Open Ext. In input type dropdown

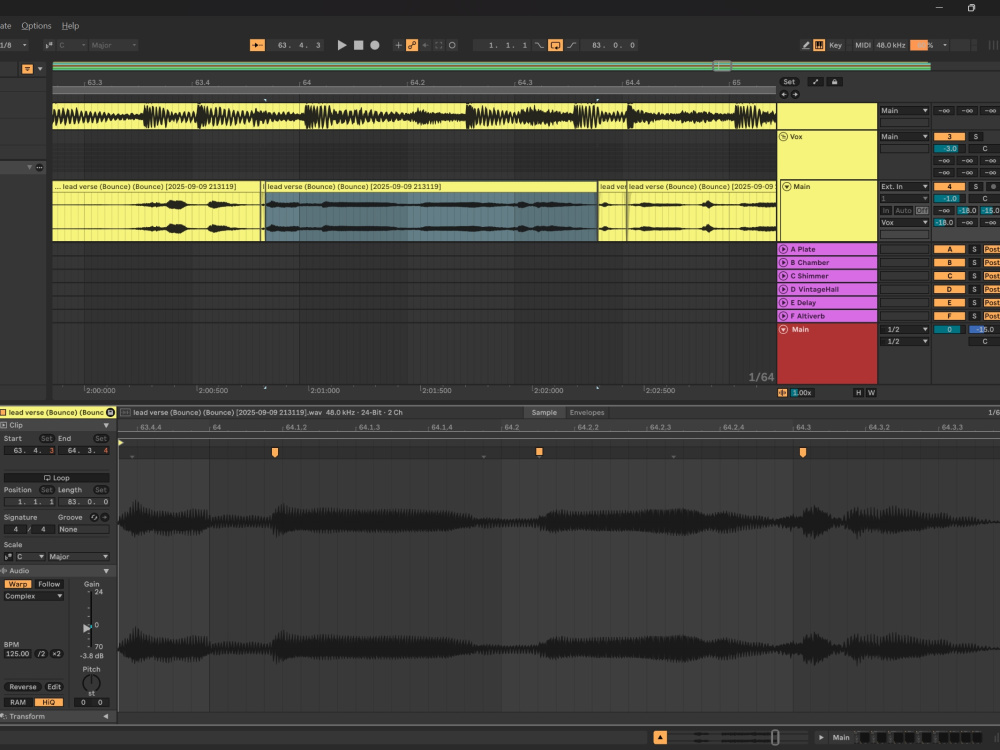[x=904, y=187]
